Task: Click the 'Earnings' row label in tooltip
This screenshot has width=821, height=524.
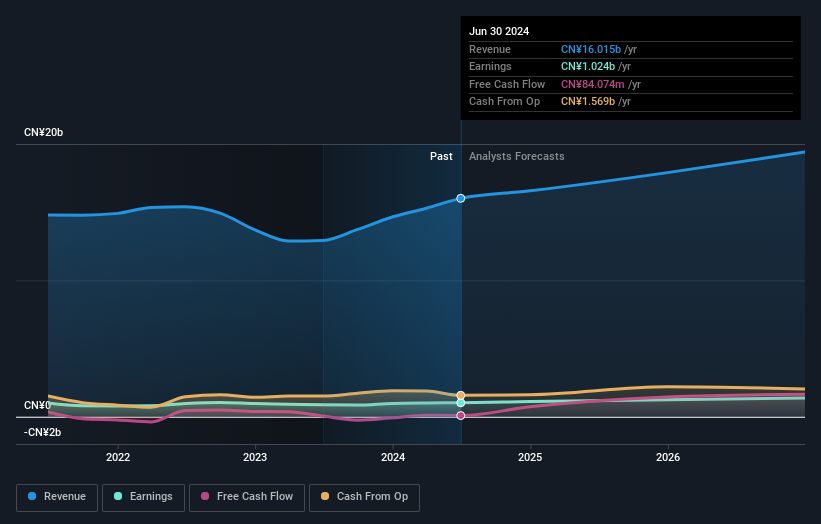Action: pyautogui.click(x=490, y=66)
